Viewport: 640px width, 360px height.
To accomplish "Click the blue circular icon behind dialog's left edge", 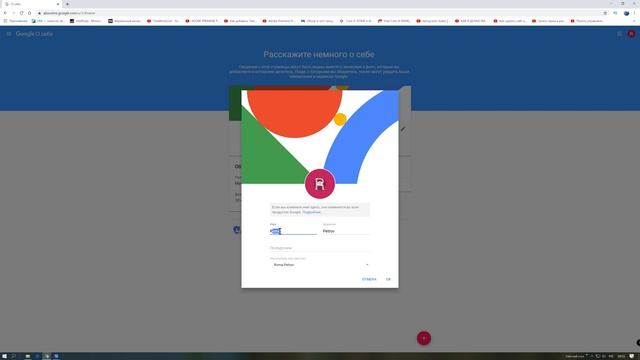I will [237, 230].
